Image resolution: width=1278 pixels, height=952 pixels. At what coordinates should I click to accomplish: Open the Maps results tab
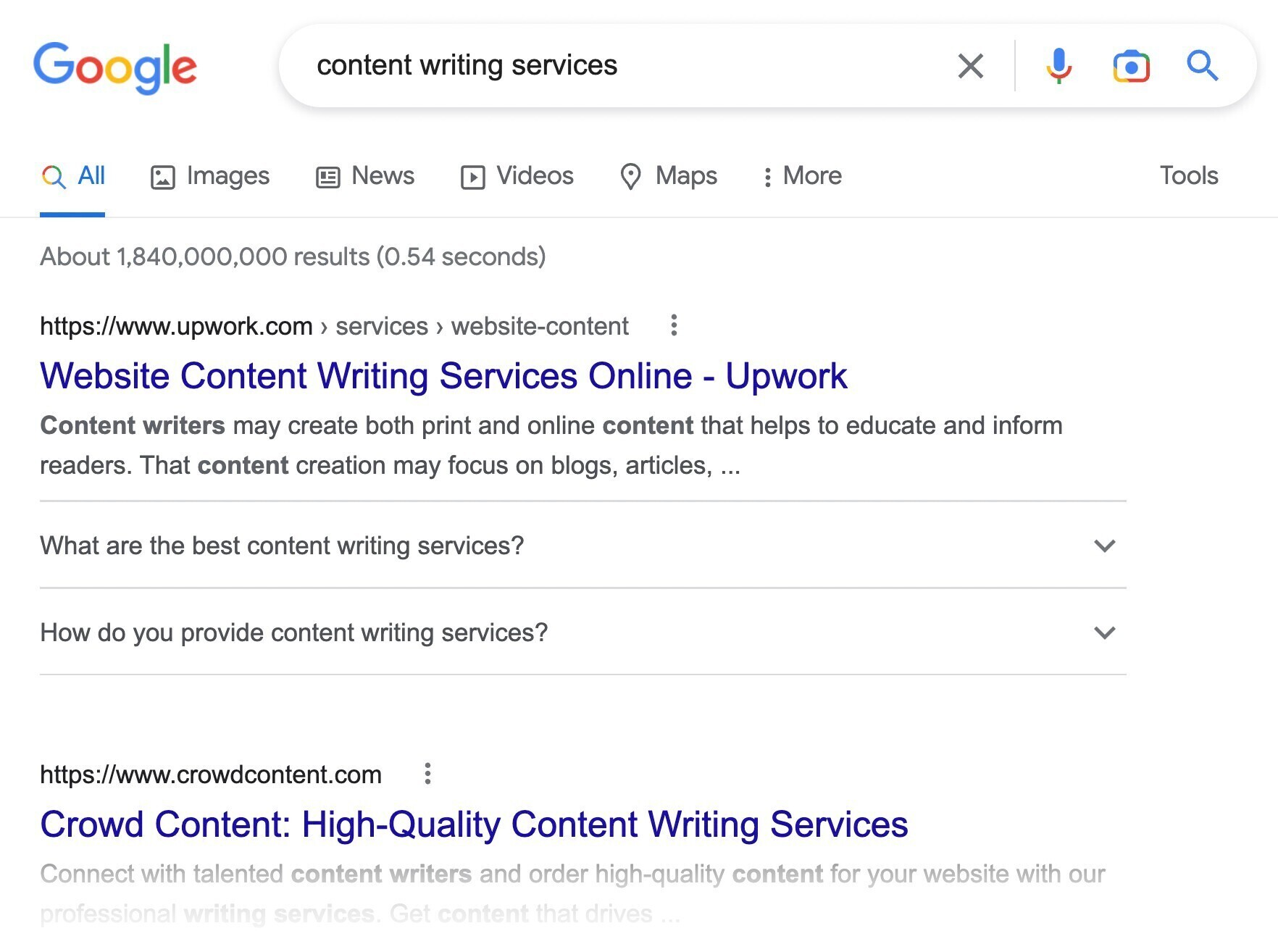(x=669, y=176)
